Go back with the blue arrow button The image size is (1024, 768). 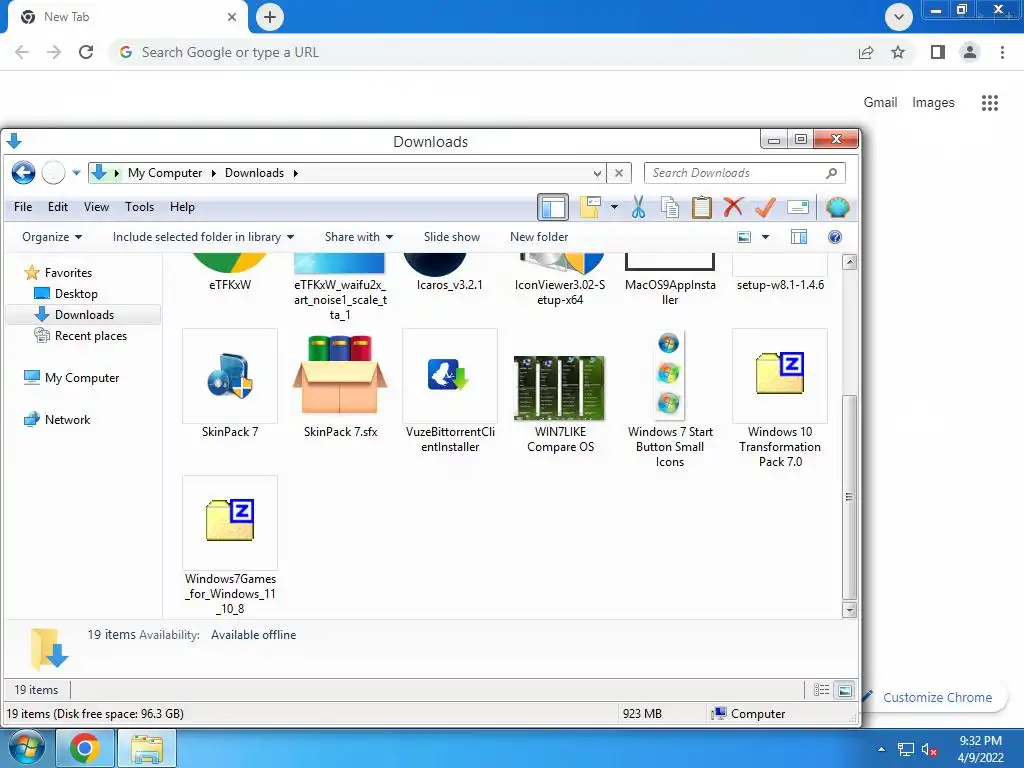point(24,173)
